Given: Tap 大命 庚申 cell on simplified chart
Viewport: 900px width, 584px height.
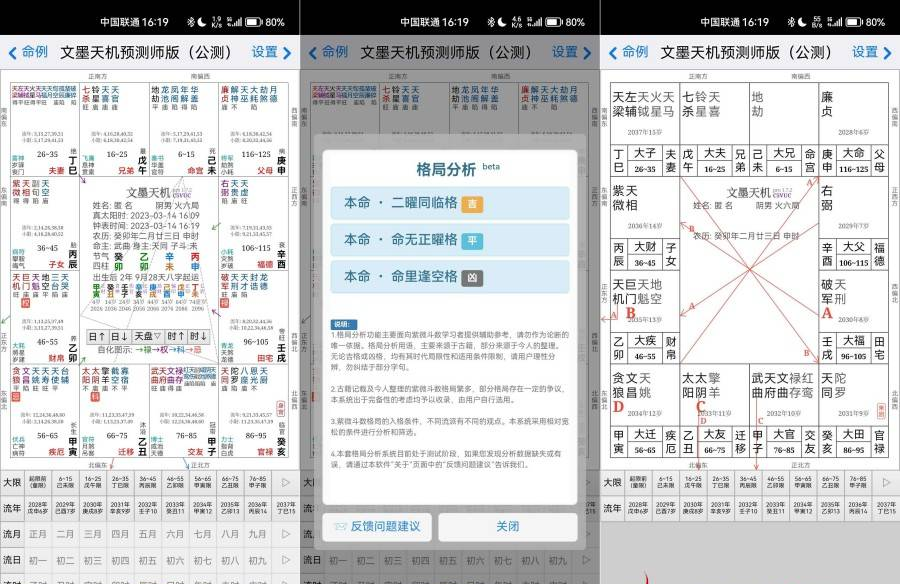Looking at the screenshot, I should [854, 160].
